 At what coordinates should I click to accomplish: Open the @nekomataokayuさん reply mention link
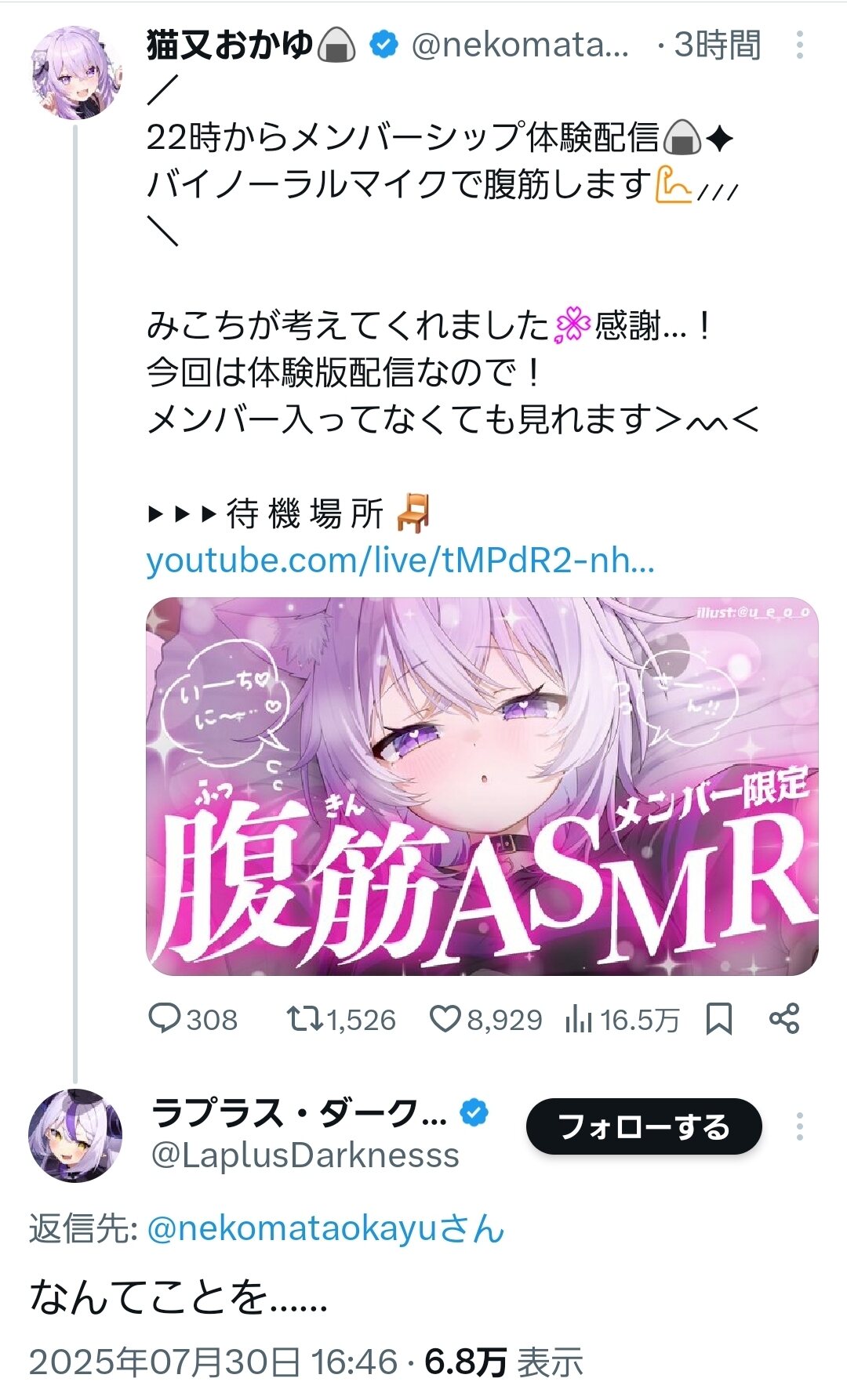click(x=325, y=1228)
